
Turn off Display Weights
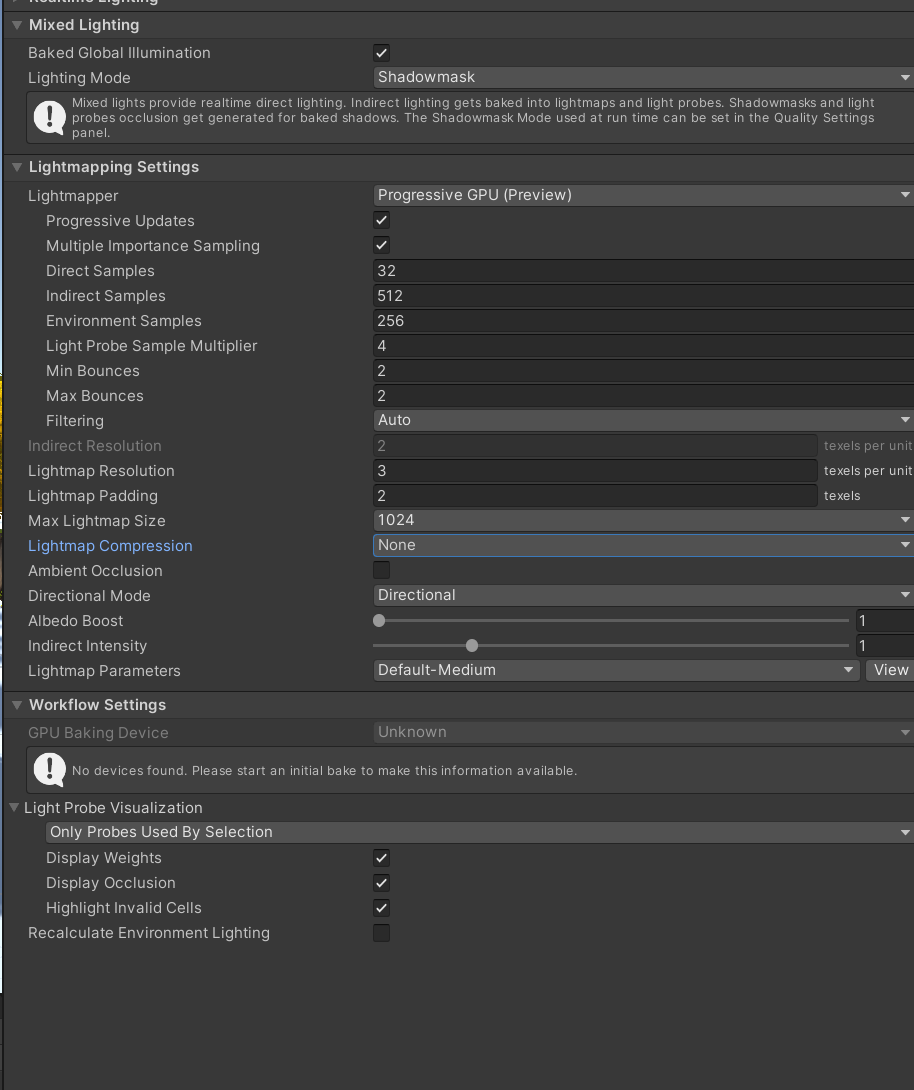click(381, 858)
